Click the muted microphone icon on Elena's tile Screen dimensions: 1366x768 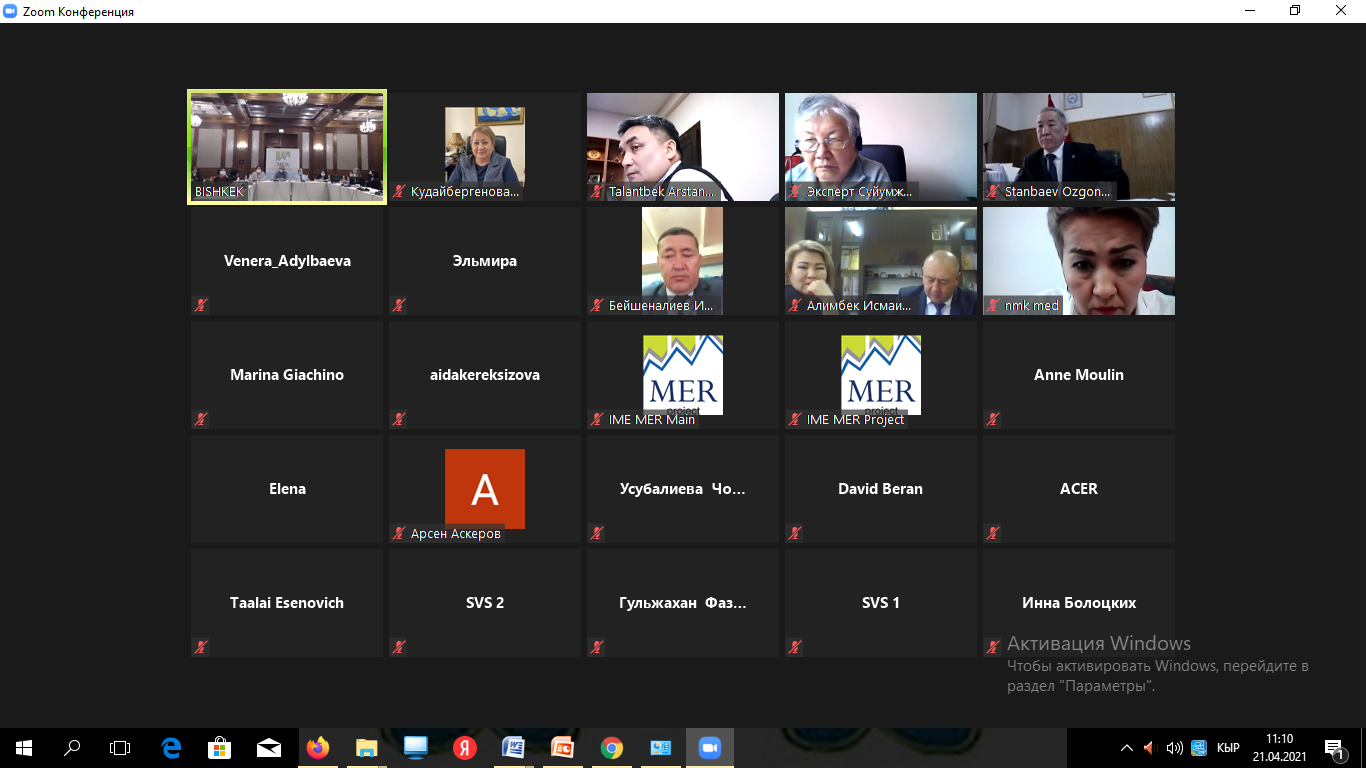201,533
